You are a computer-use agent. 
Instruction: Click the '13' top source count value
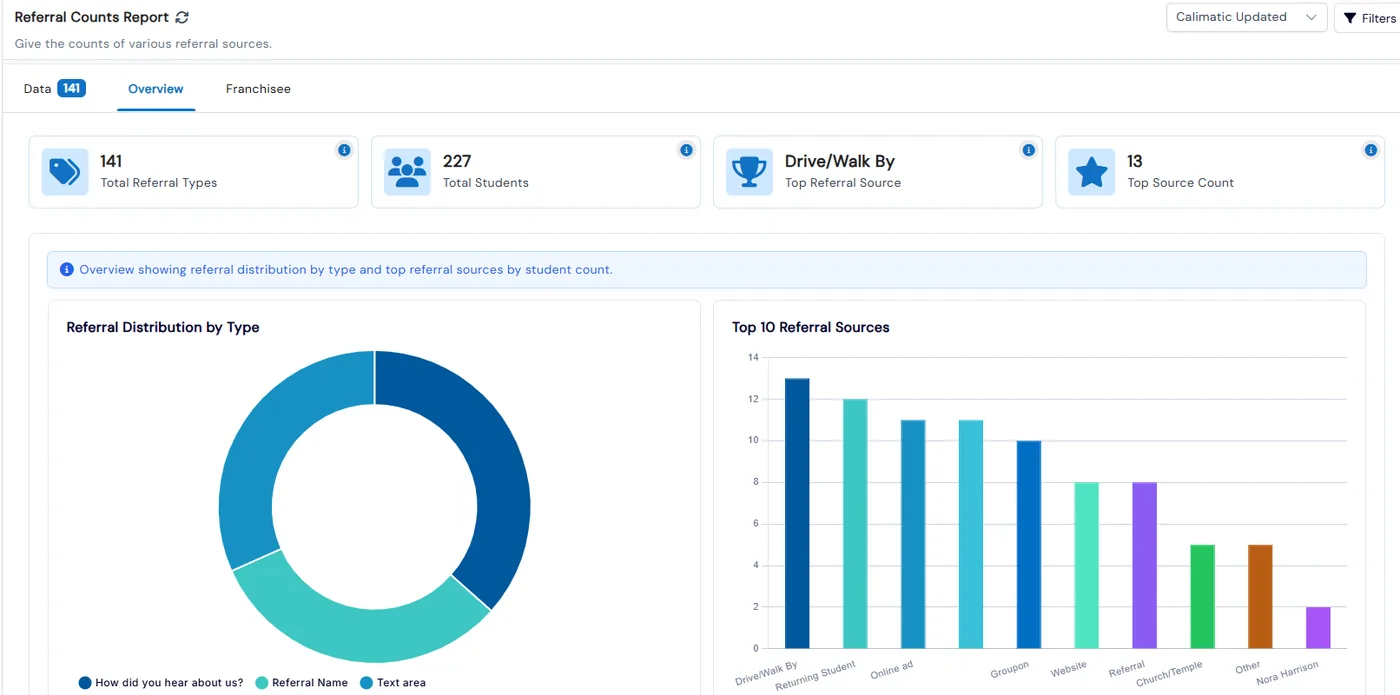coord(1135,161)
